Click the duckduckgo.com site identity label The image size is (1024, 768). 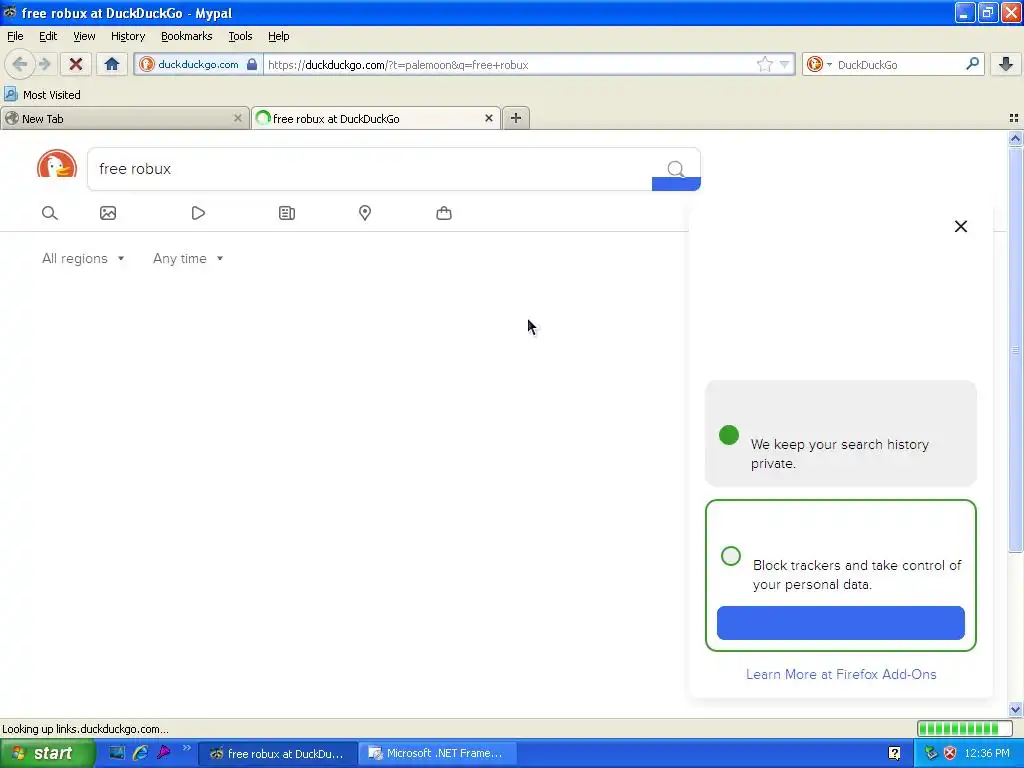(x=198, y=64)
